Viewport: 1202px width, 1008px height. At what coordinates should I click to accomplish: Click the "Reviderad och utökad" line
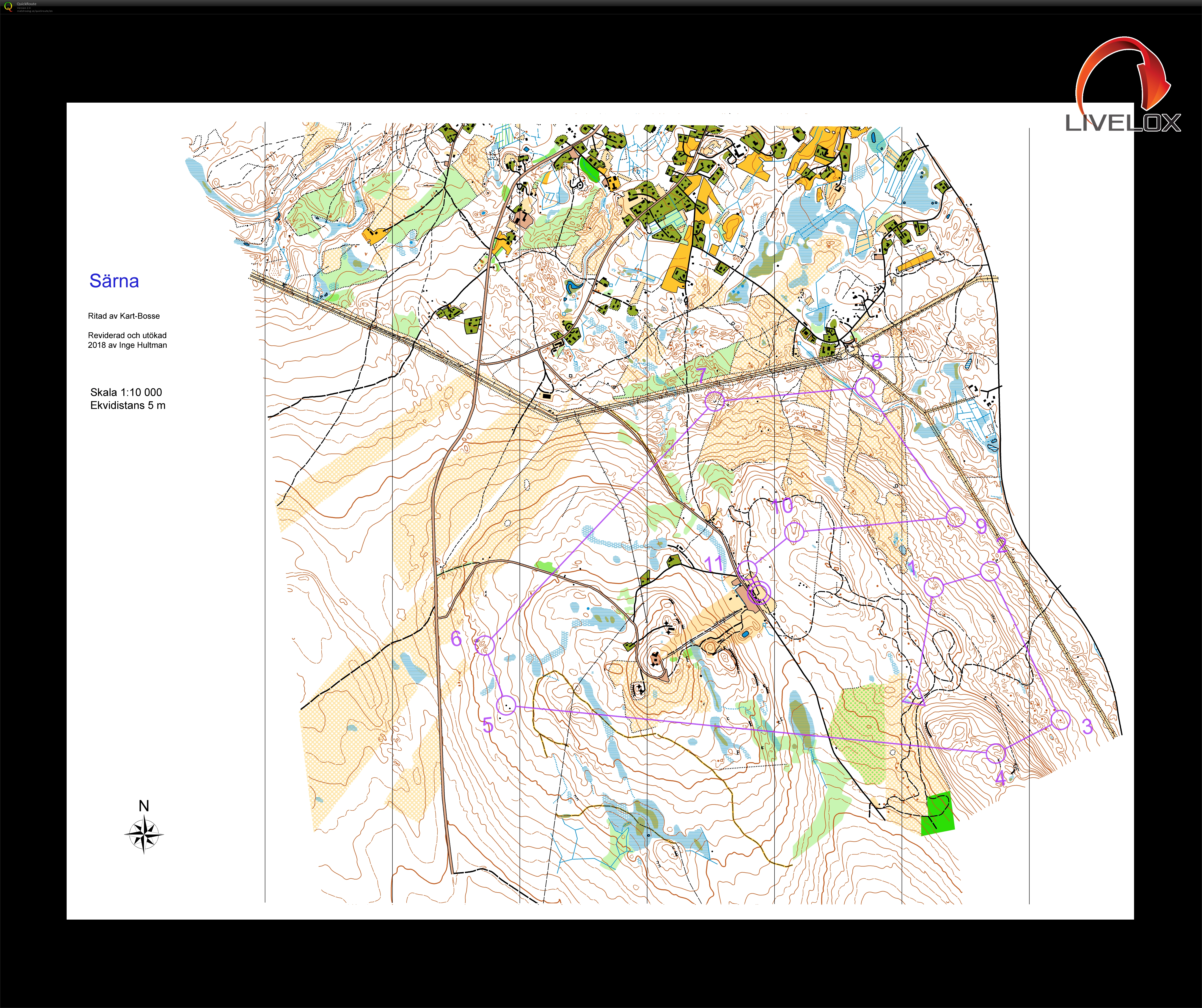127,335
